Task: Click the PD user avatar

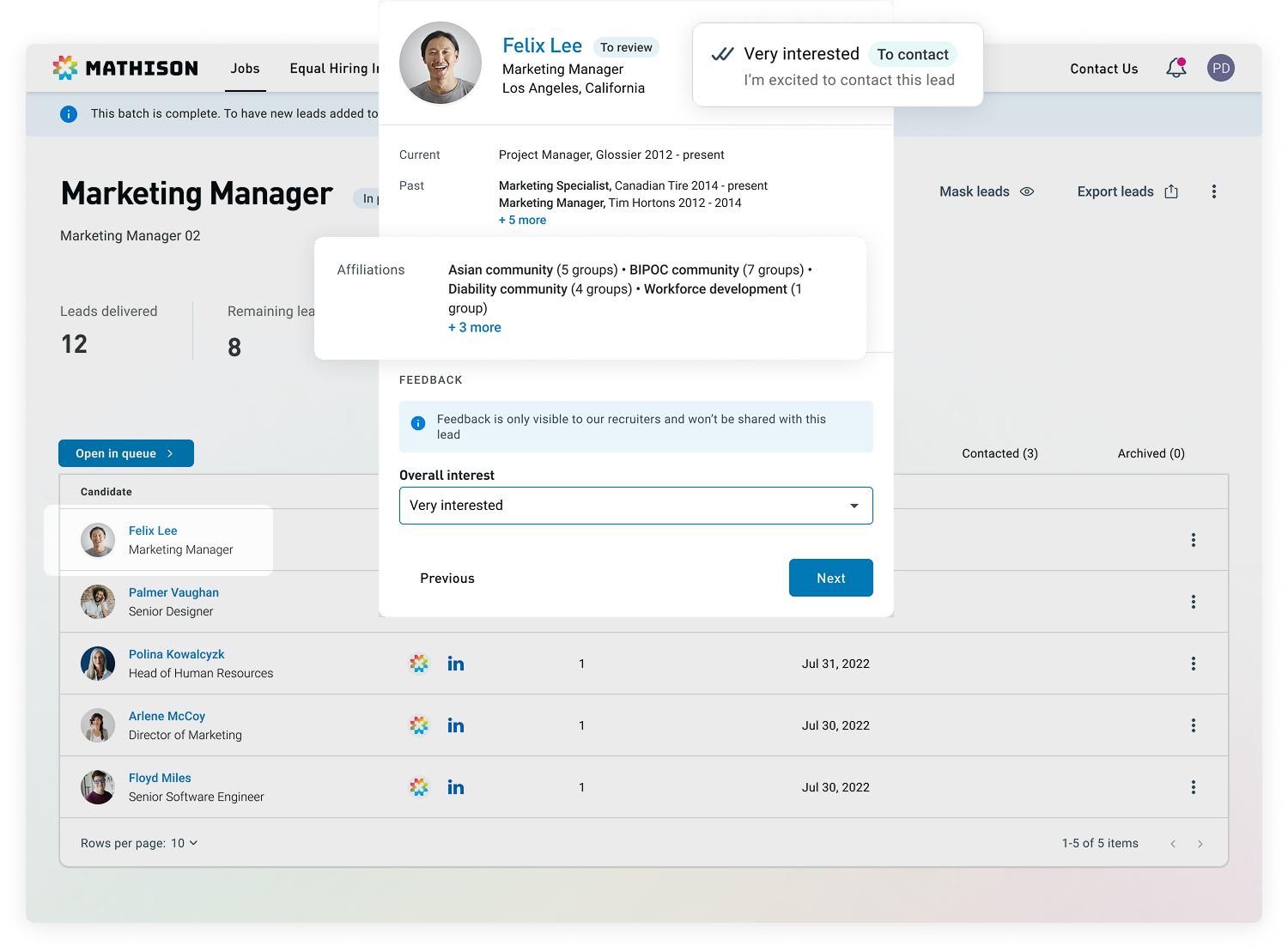Action: click(x=1220, y=69)
